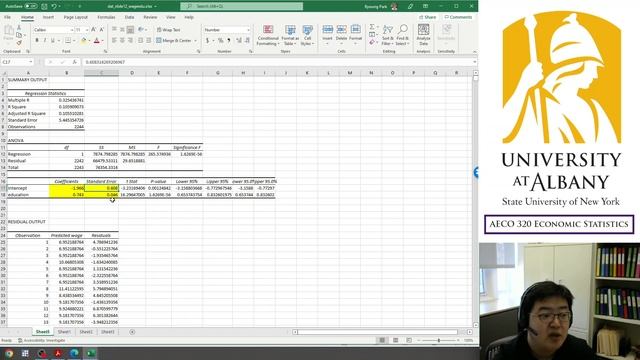Apply Underline formatting
640x360 pixels.
coord(52,40)
